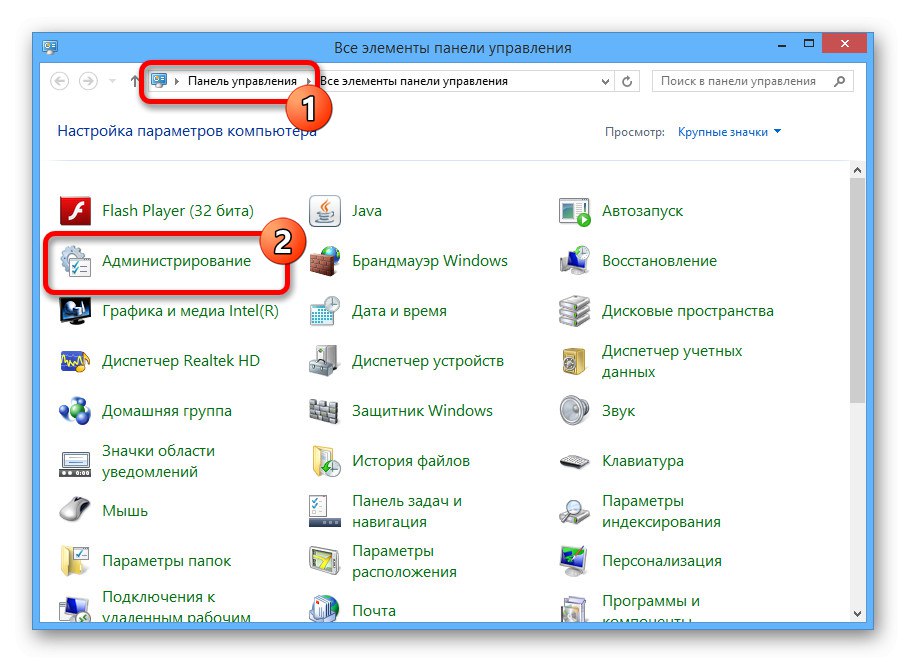Viewport: 906px width, 662px height.
Task: Open the recent locations dropdown arrow
Action: pos(113,81)
